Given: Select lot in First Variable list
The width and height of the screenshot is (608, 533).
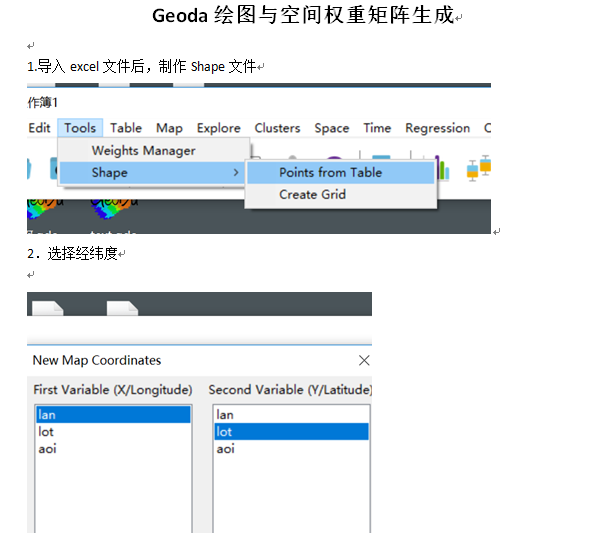Looking at the screenshot, I should coord(46,432).
